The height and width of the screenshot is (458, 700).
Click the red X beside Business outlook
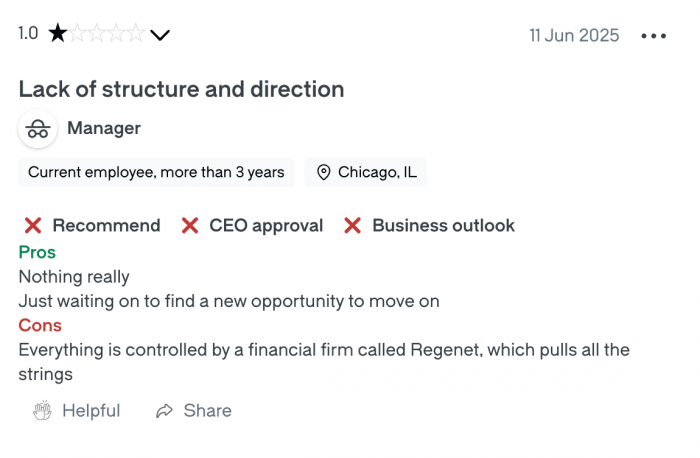352,226
